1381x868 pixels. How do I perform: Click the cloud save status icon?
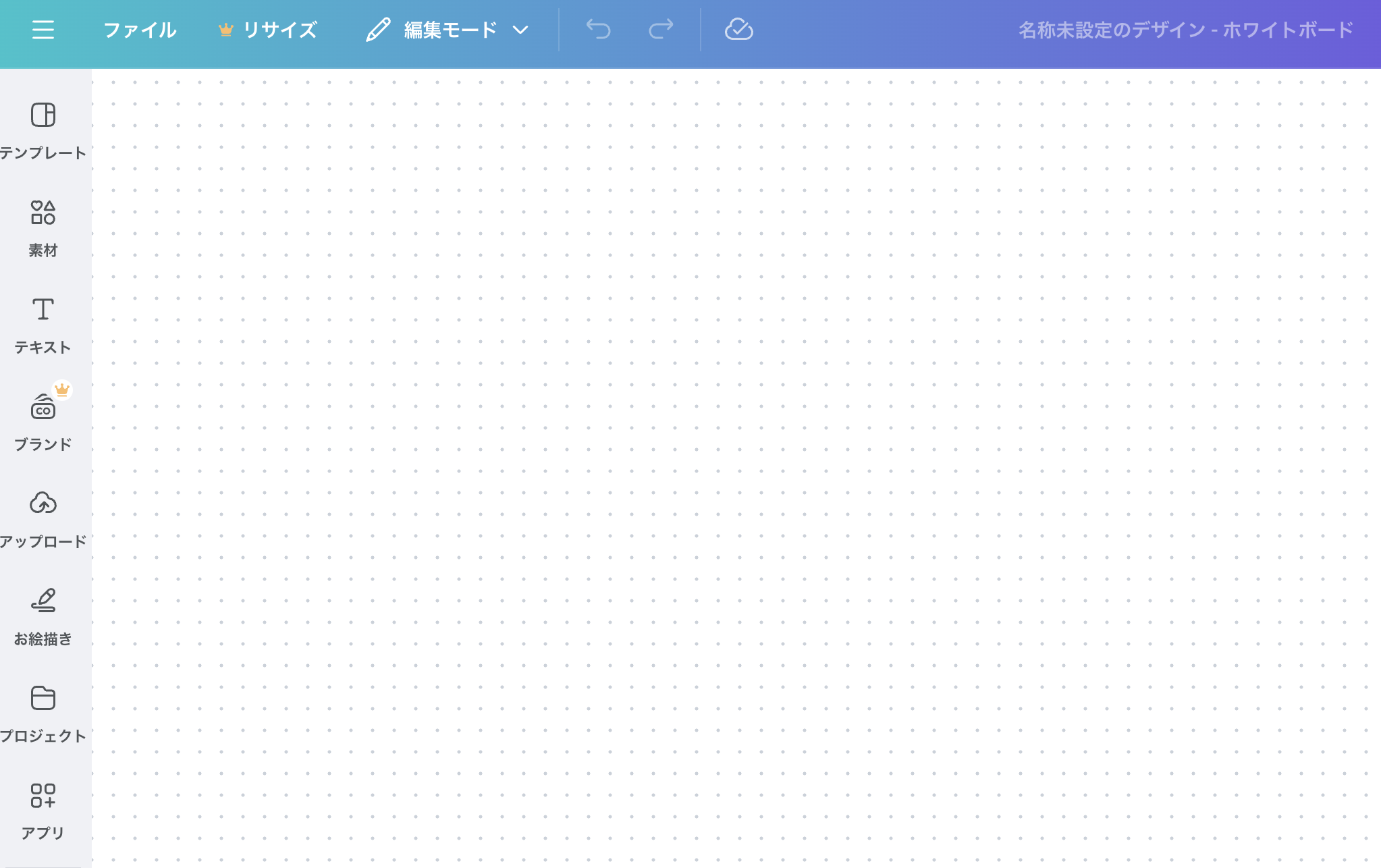(738, 30)
